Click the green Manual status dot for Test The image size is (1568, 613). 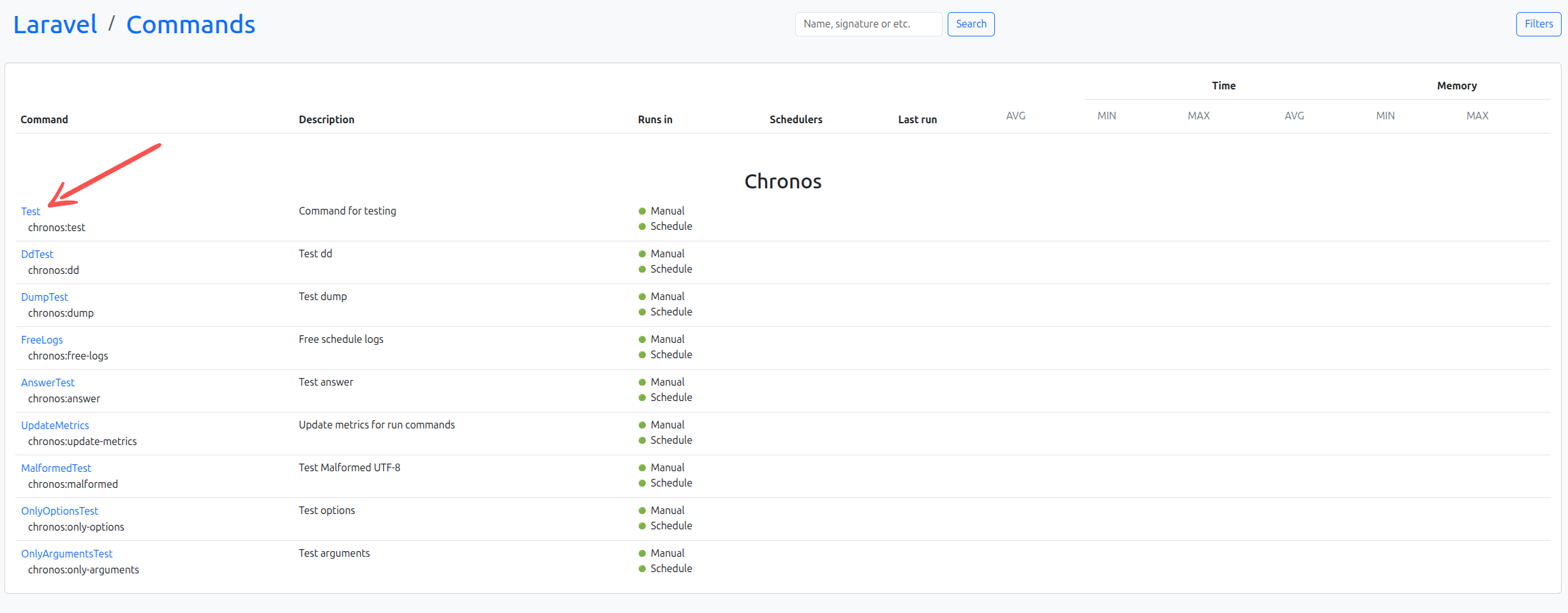tap(642, 211)
